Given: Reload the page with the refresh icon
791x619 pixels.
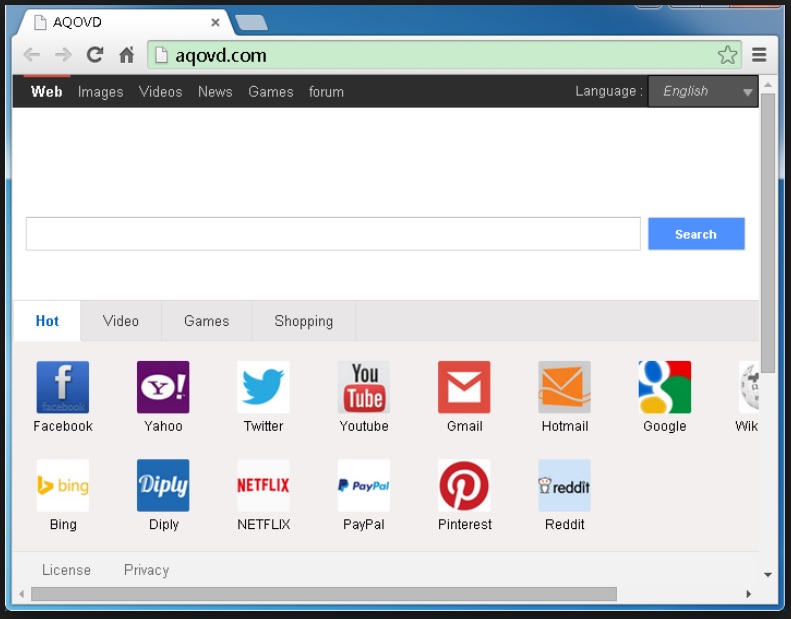Looking at the screenshot, I should coord(95,54).
